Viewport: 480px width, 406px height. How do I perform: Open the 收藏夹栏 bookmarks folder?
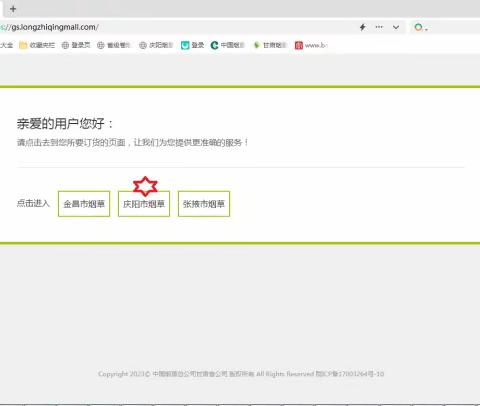coord(37,45)
